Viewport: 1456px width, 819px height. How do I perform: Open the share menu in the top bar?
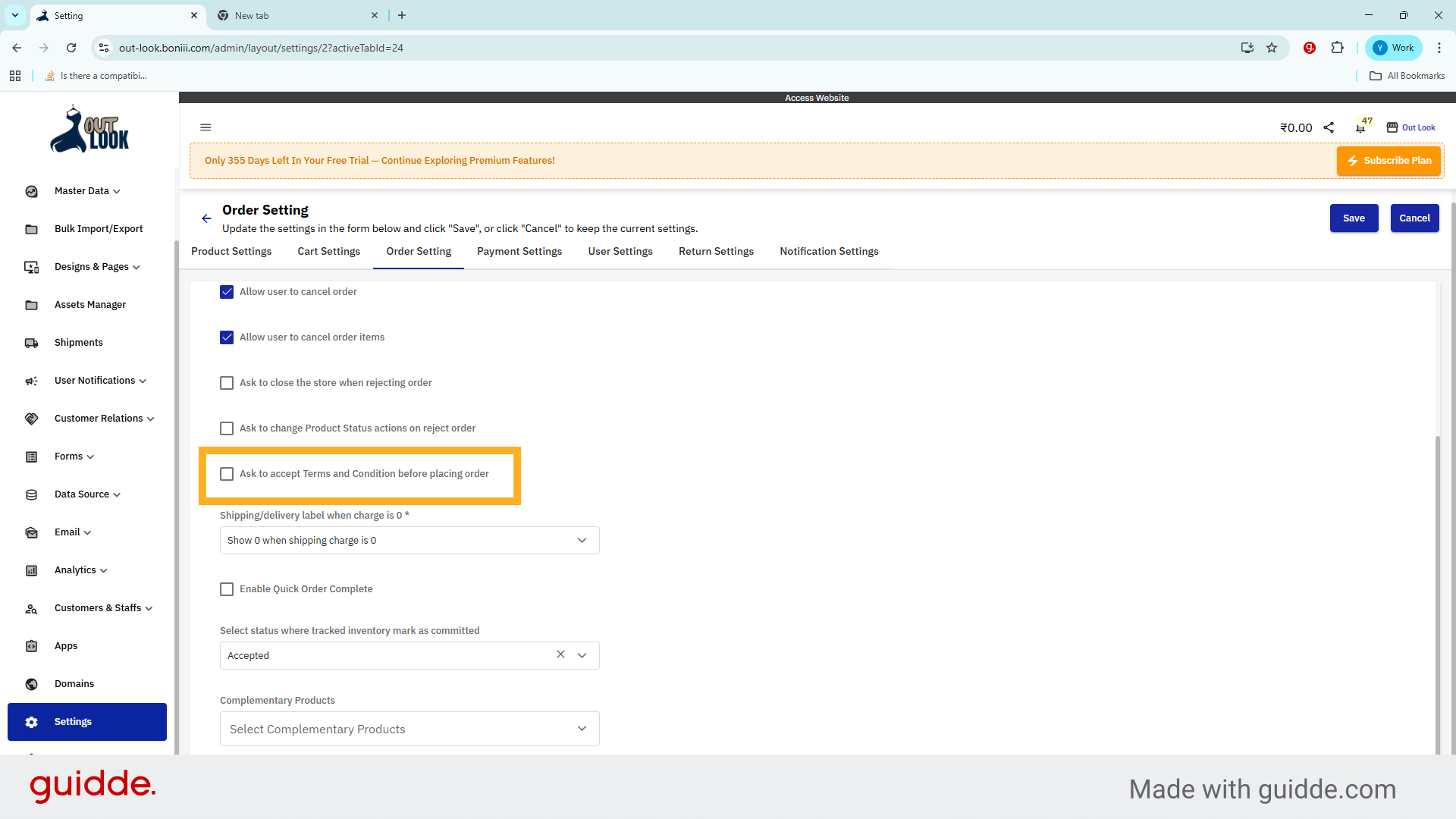click(1329, 127)
